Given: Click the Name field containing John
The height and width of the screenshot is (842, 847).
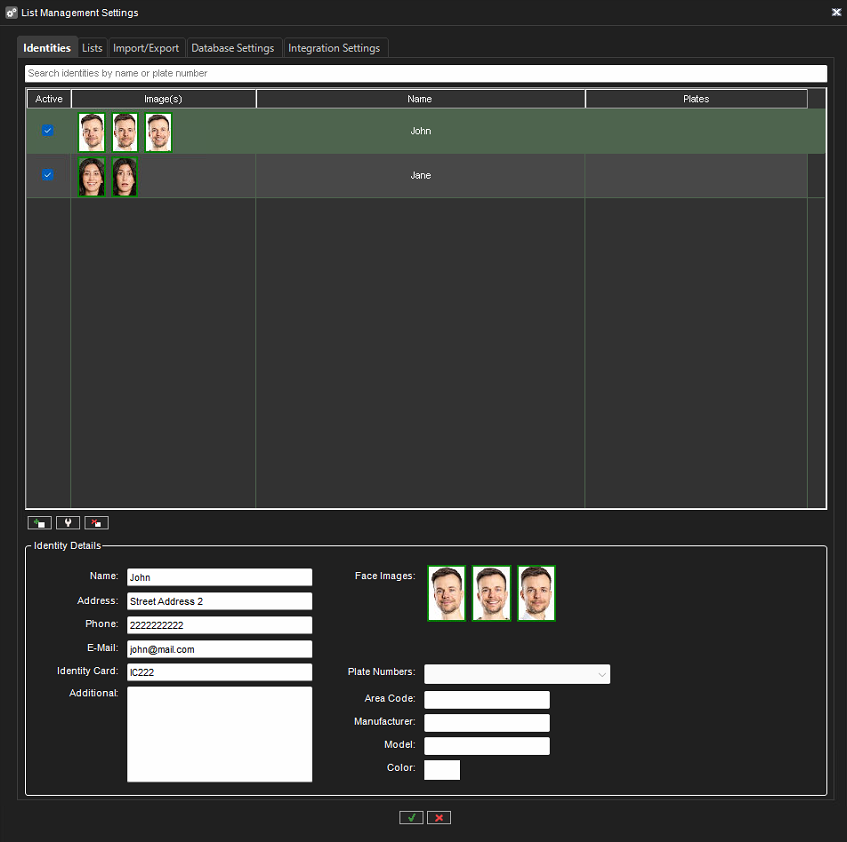Looking at the screenshot, I should [x=219, y=577].
